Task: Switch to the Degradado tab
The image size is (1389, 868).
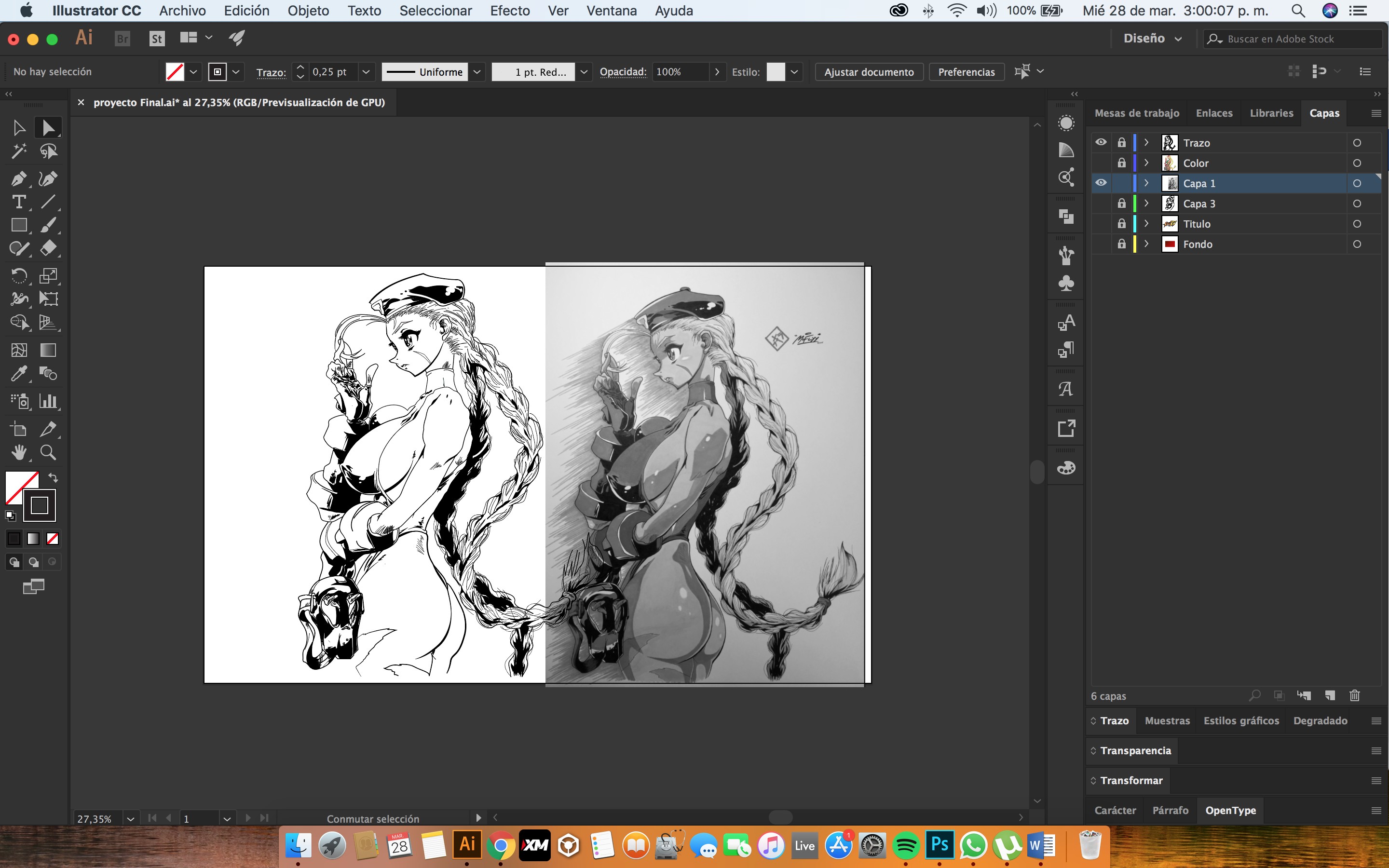Action: 1320,720
